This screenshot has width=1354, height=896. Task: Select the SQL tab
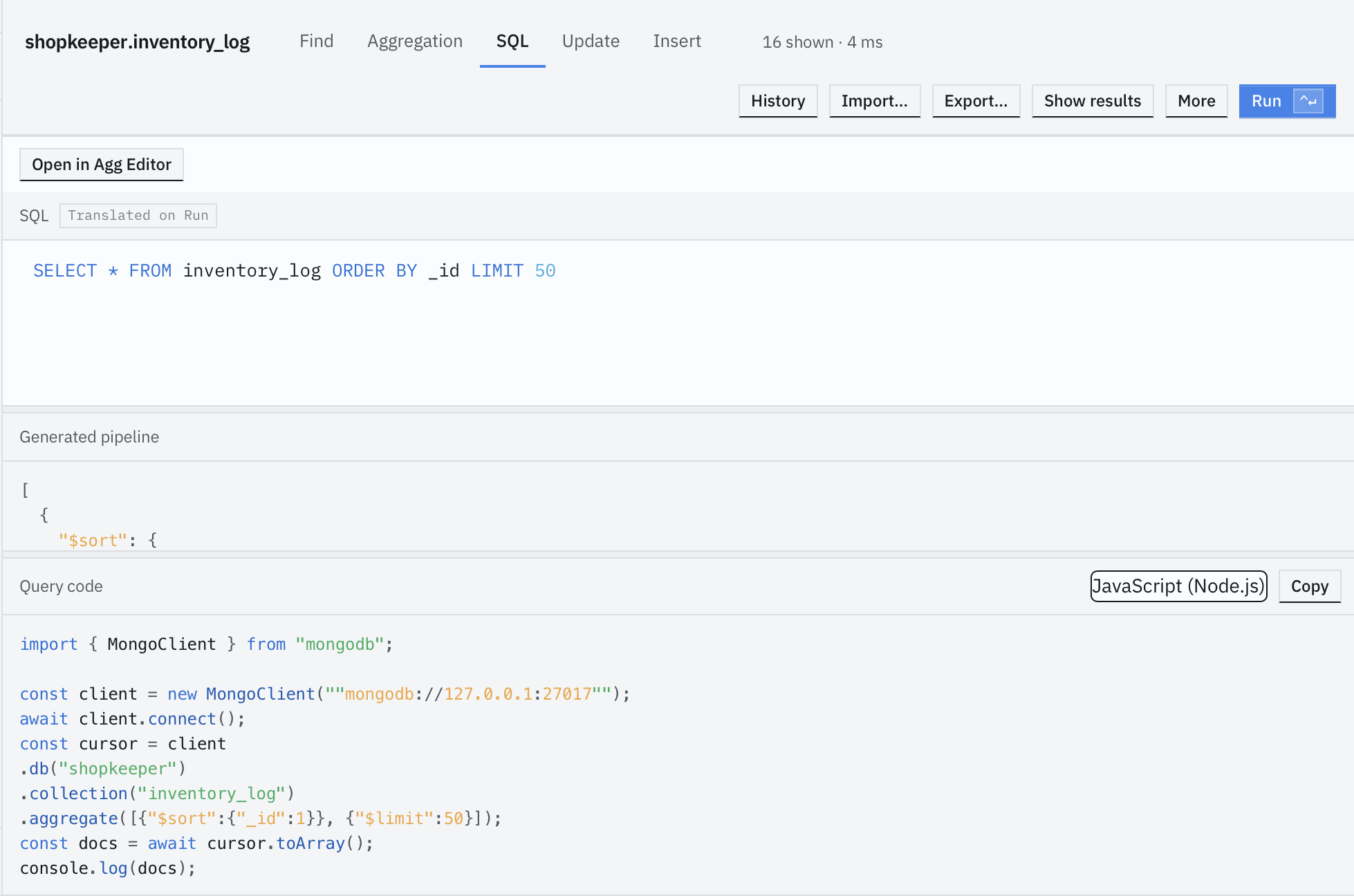click(512, 41)
